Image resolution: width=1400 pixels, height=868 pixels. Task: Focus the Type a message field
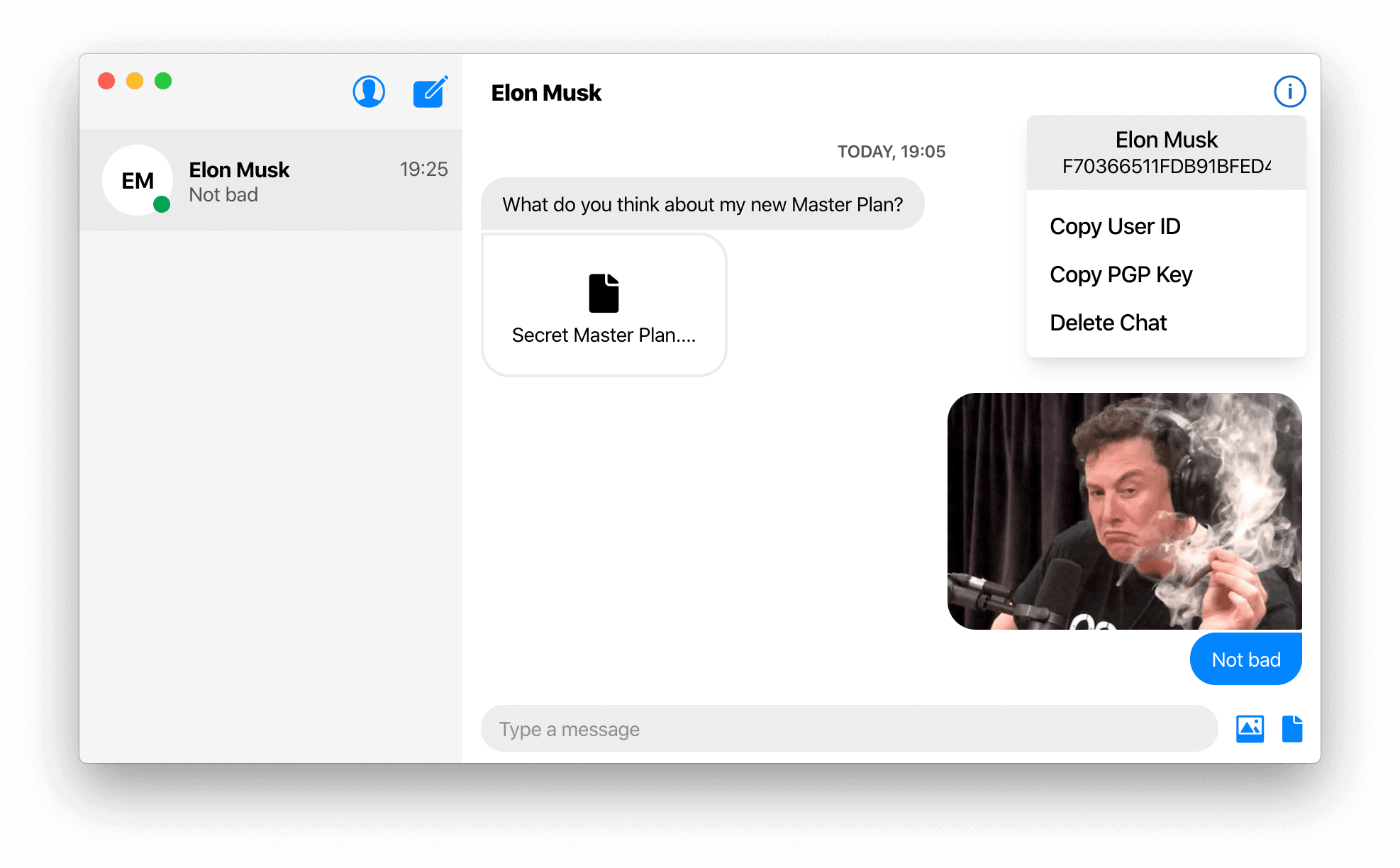tap(849, 728)
